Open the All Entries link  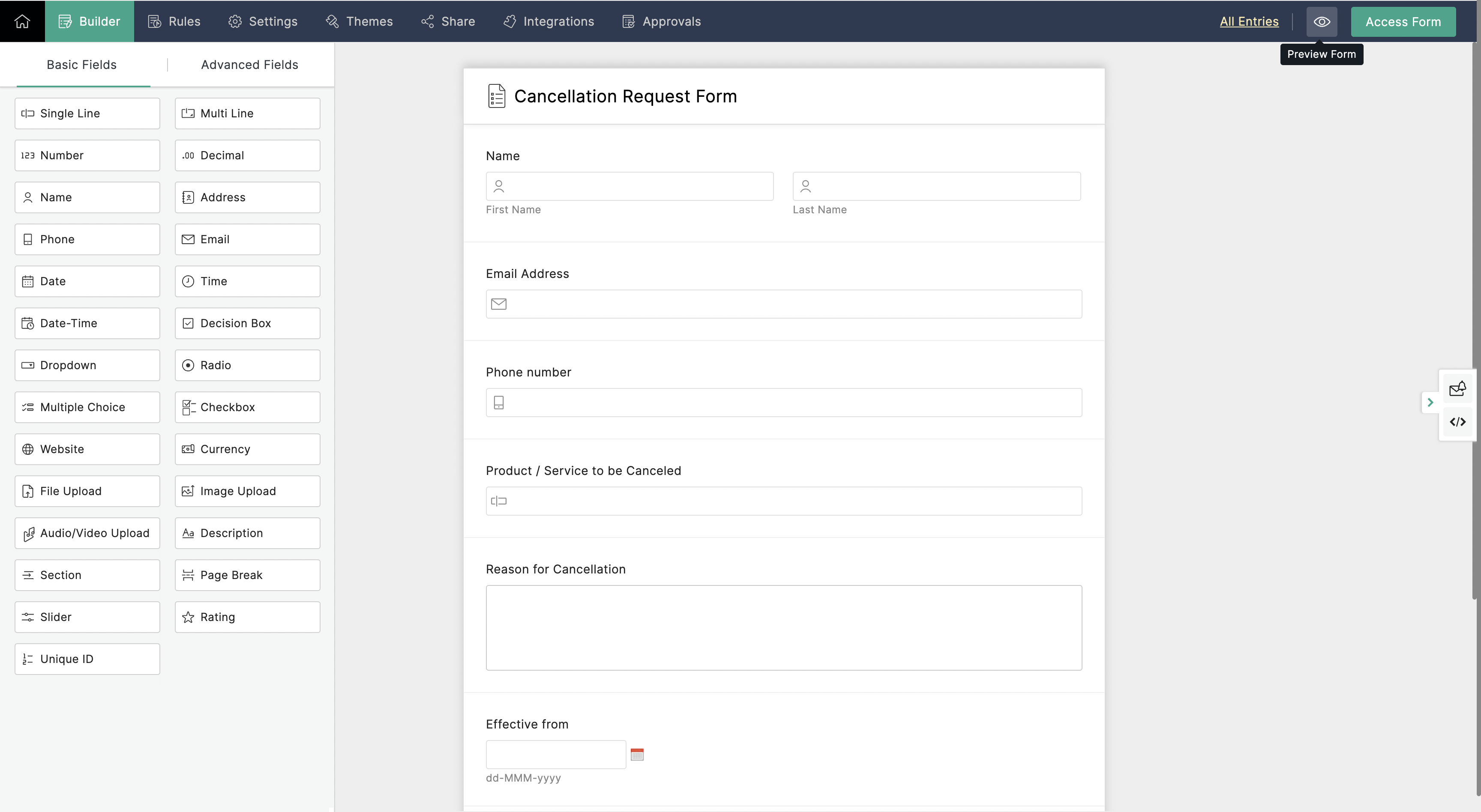1249,21
